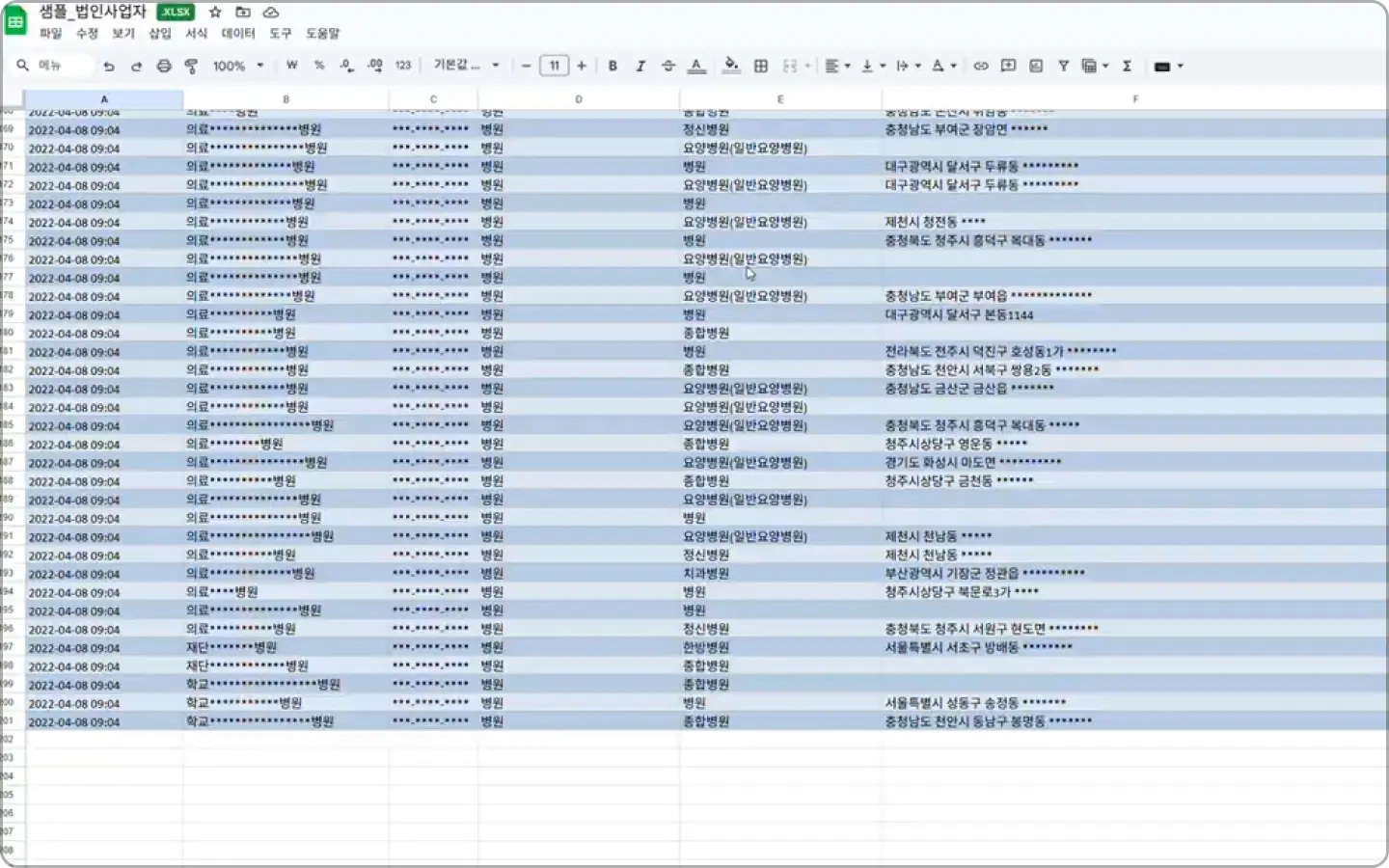1389x868 pixels.
Task: Open the text wrapping dropdown
Action: tap(908, 66)
